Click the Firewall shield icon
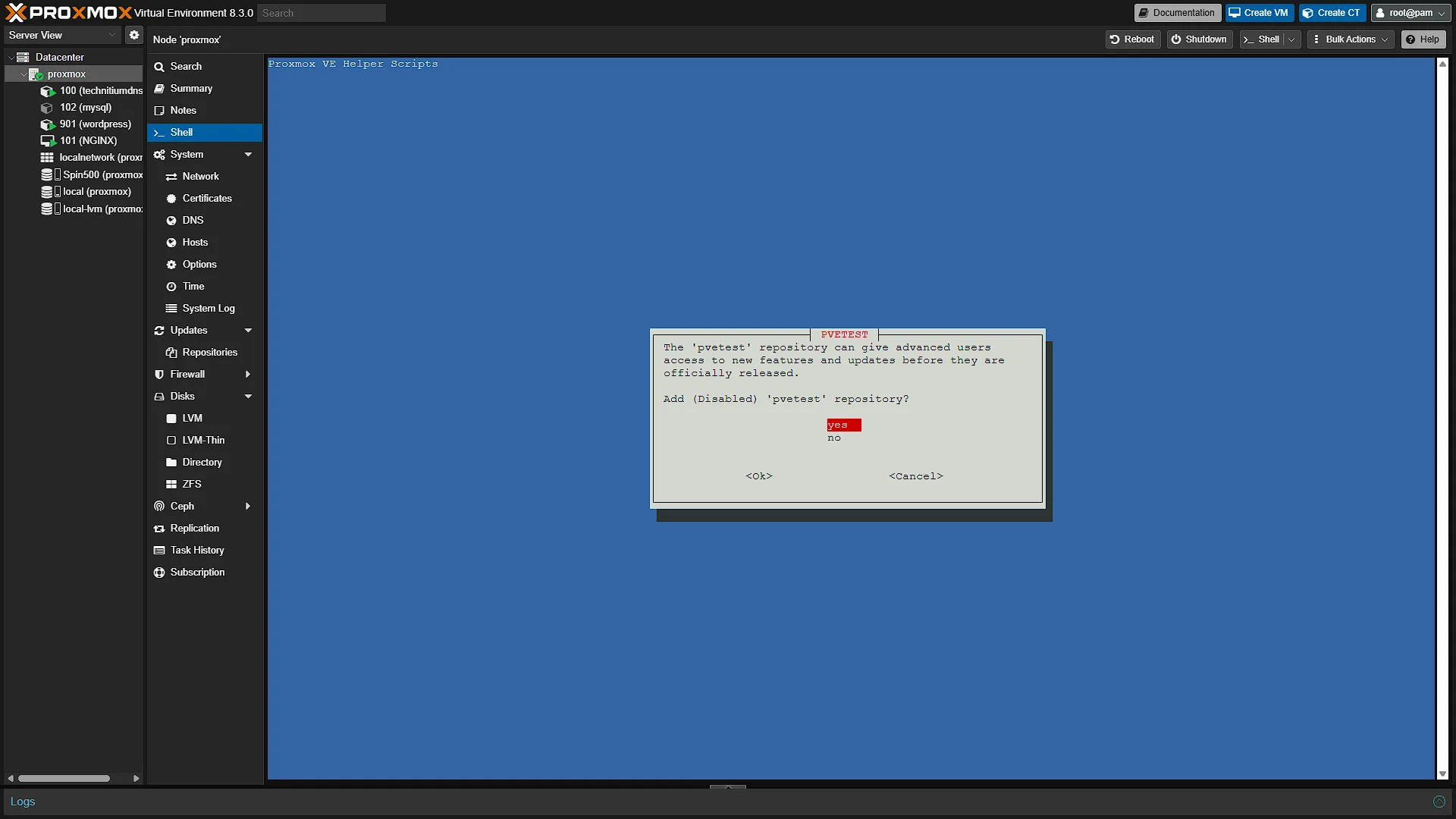The width and height of the screenshot is (1456, 819). tap(159, 375)
